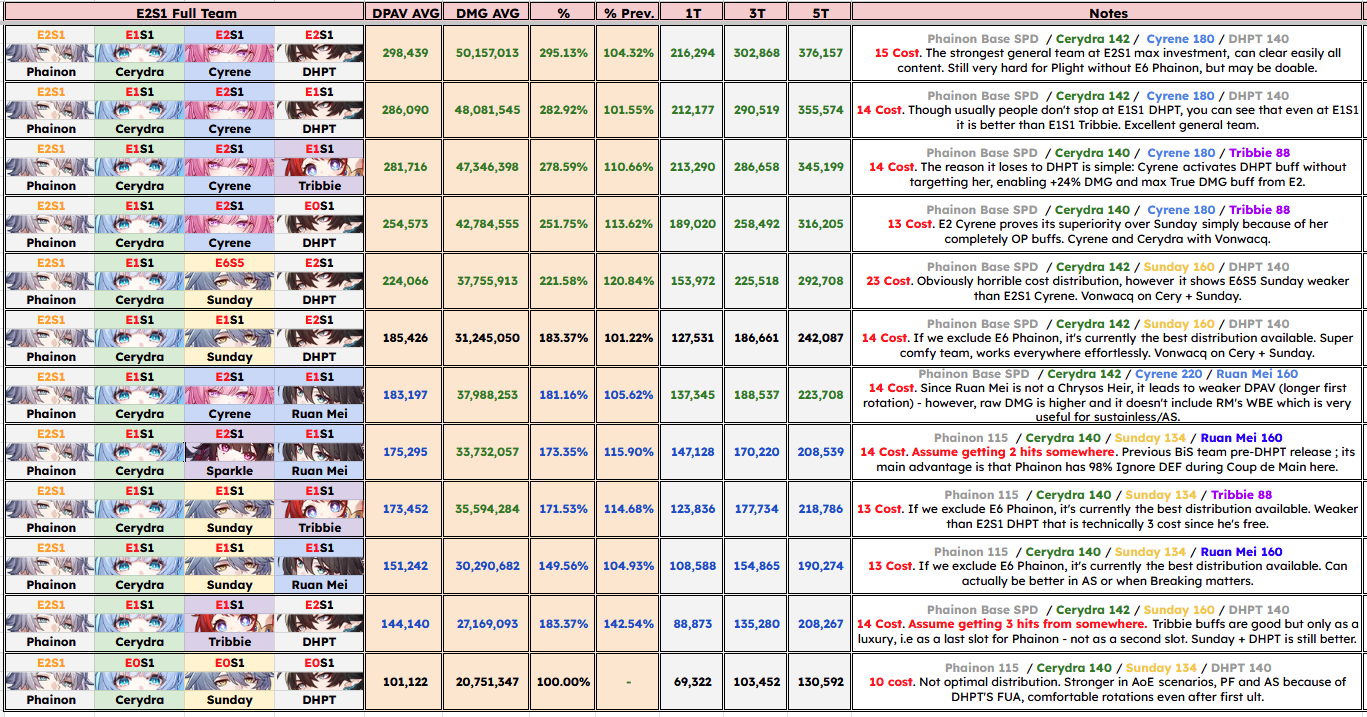The image size is (1367, 717).
Task: Select the 5T value 130,592
Action: coord(819,680)
